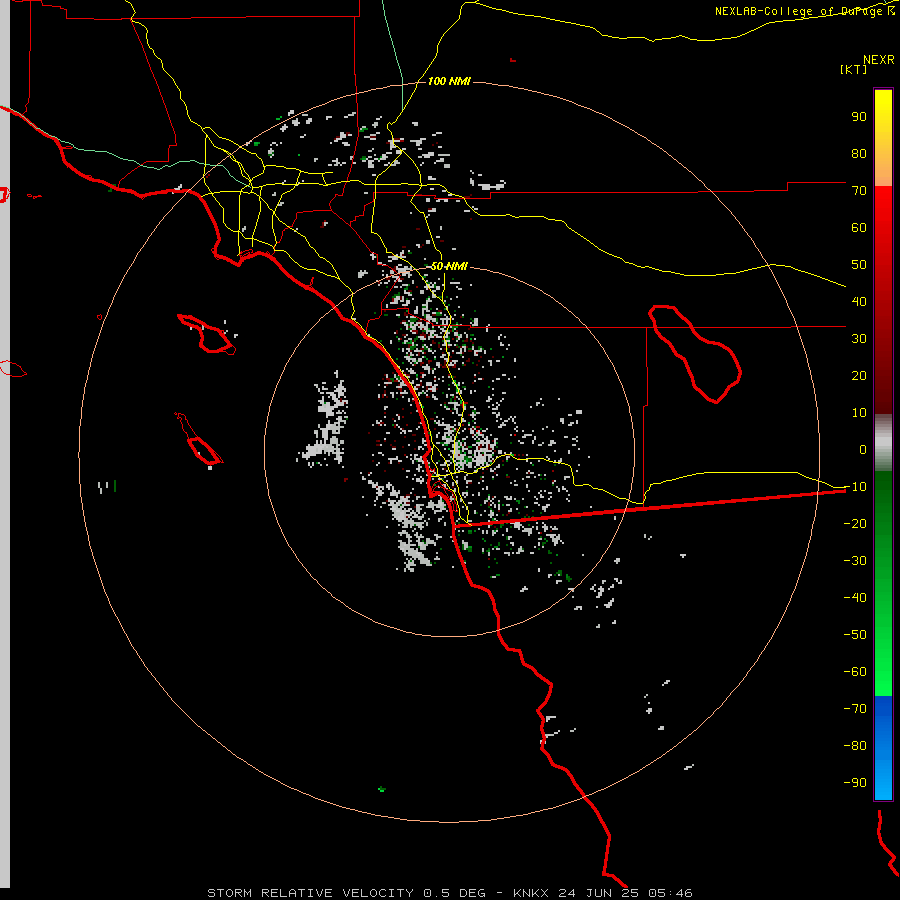Click the NEXR label above the color bar
Screen dimensions: 900x900
(878, 60)
